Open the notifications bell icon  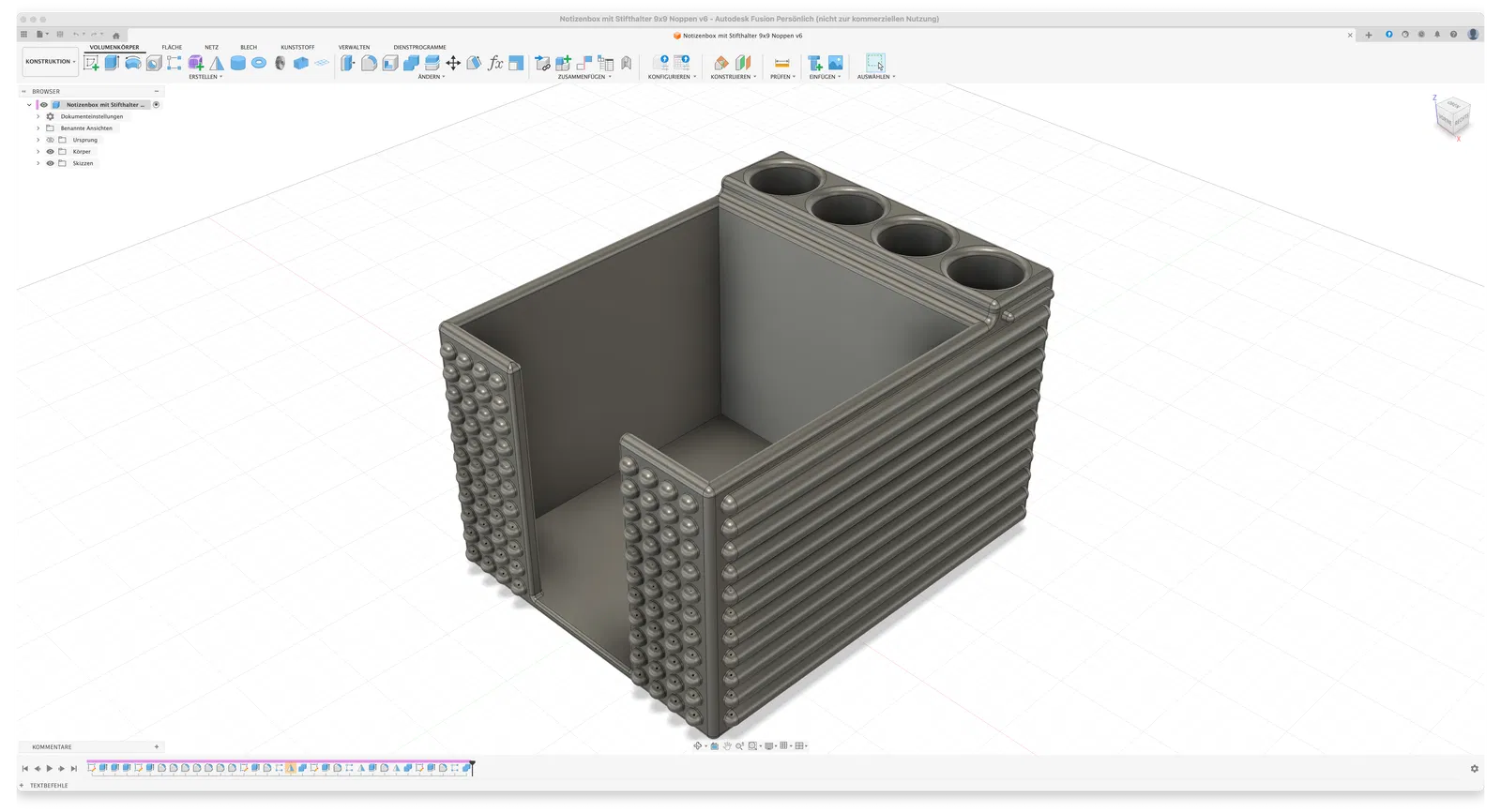1437,35
